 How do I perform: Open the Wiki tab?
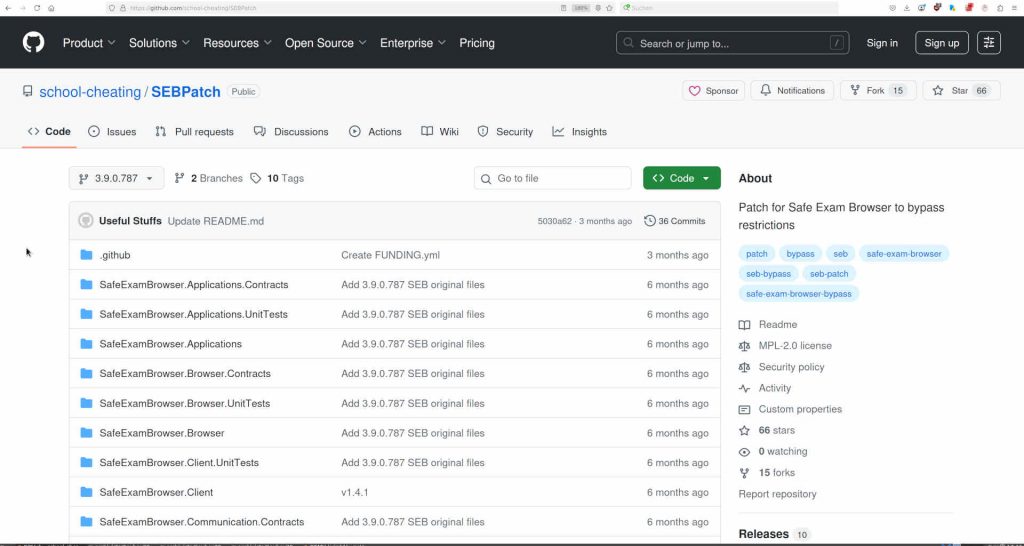(440, 131)
